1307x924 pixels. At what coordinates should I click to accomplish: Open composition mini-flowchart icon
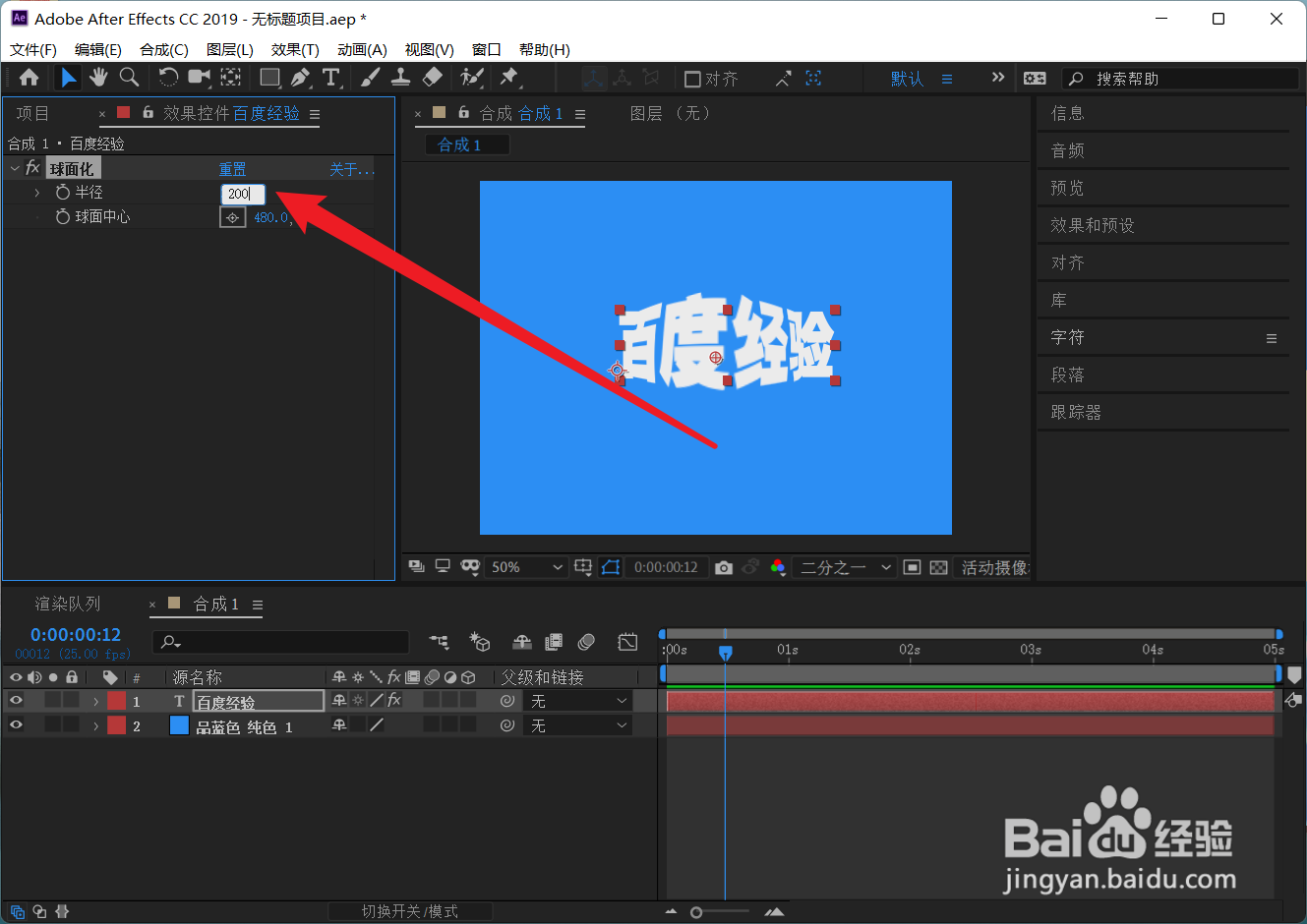pyautogui.click(x=440, y=642)
